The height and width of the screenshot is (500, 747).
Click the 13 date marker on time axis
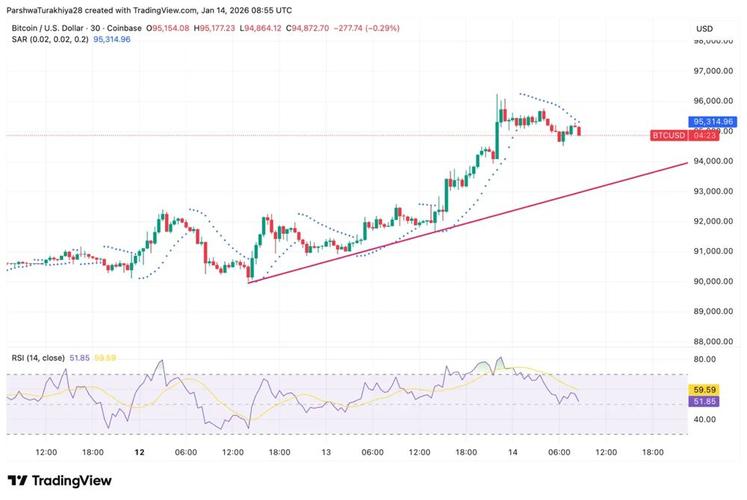click(326, 452)
